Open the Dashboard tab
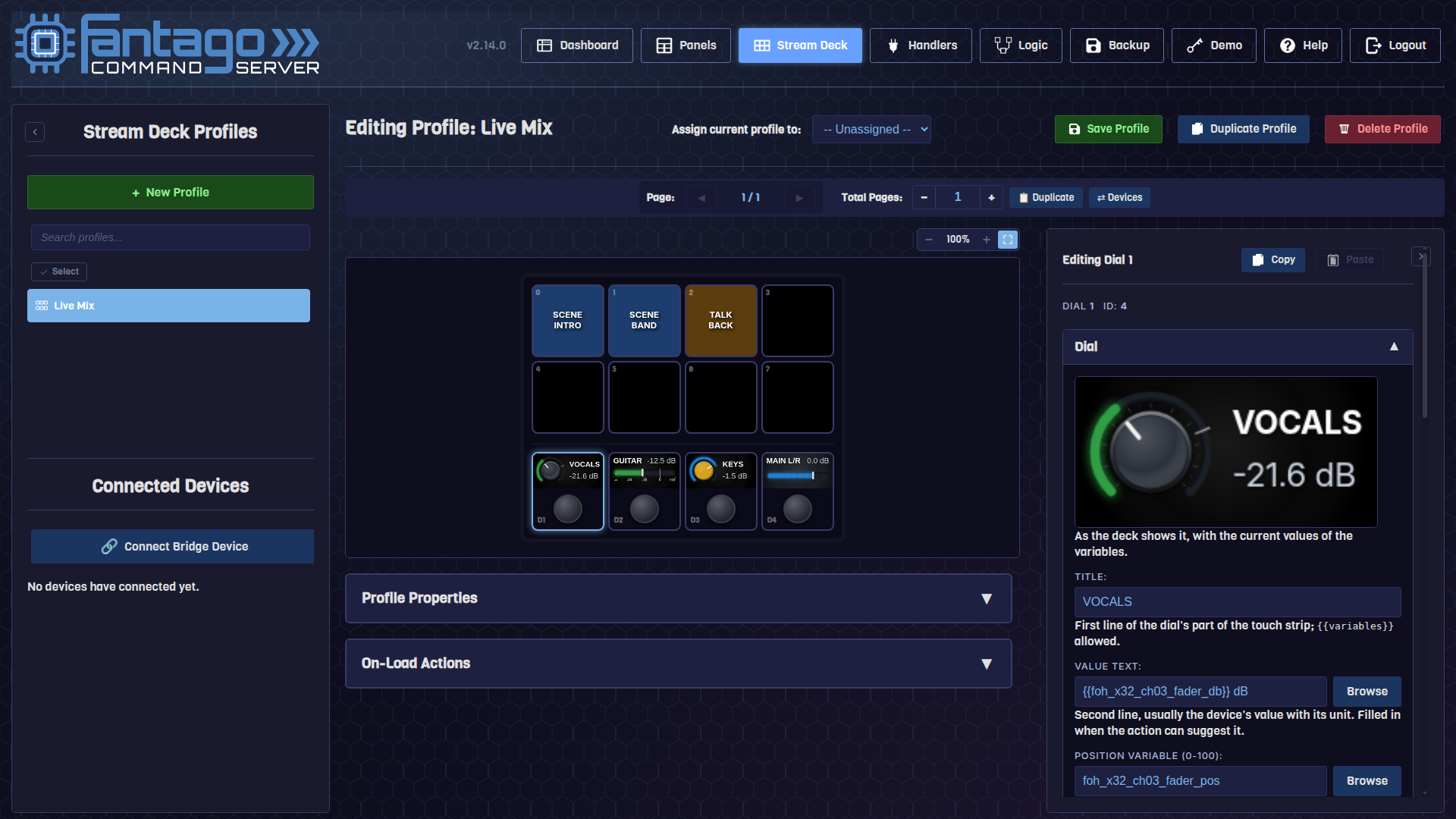This screenshot has height=819, width=1456. (577, 45)
